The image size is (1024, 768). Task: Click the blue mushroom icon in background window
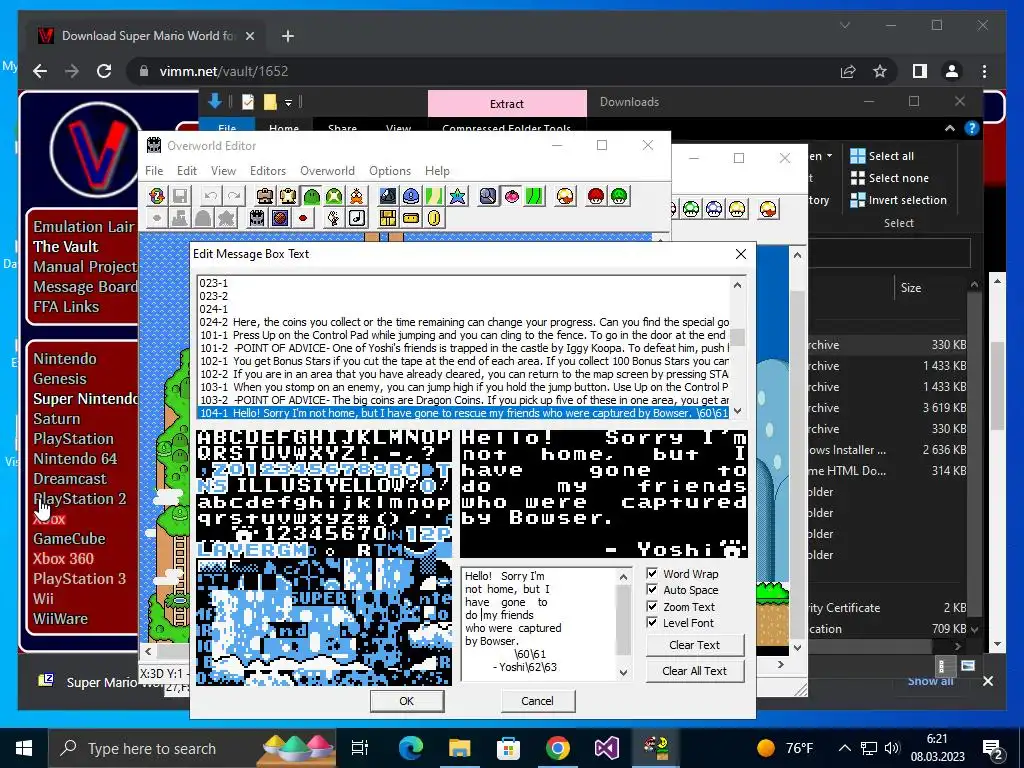(x=714, y=209)
